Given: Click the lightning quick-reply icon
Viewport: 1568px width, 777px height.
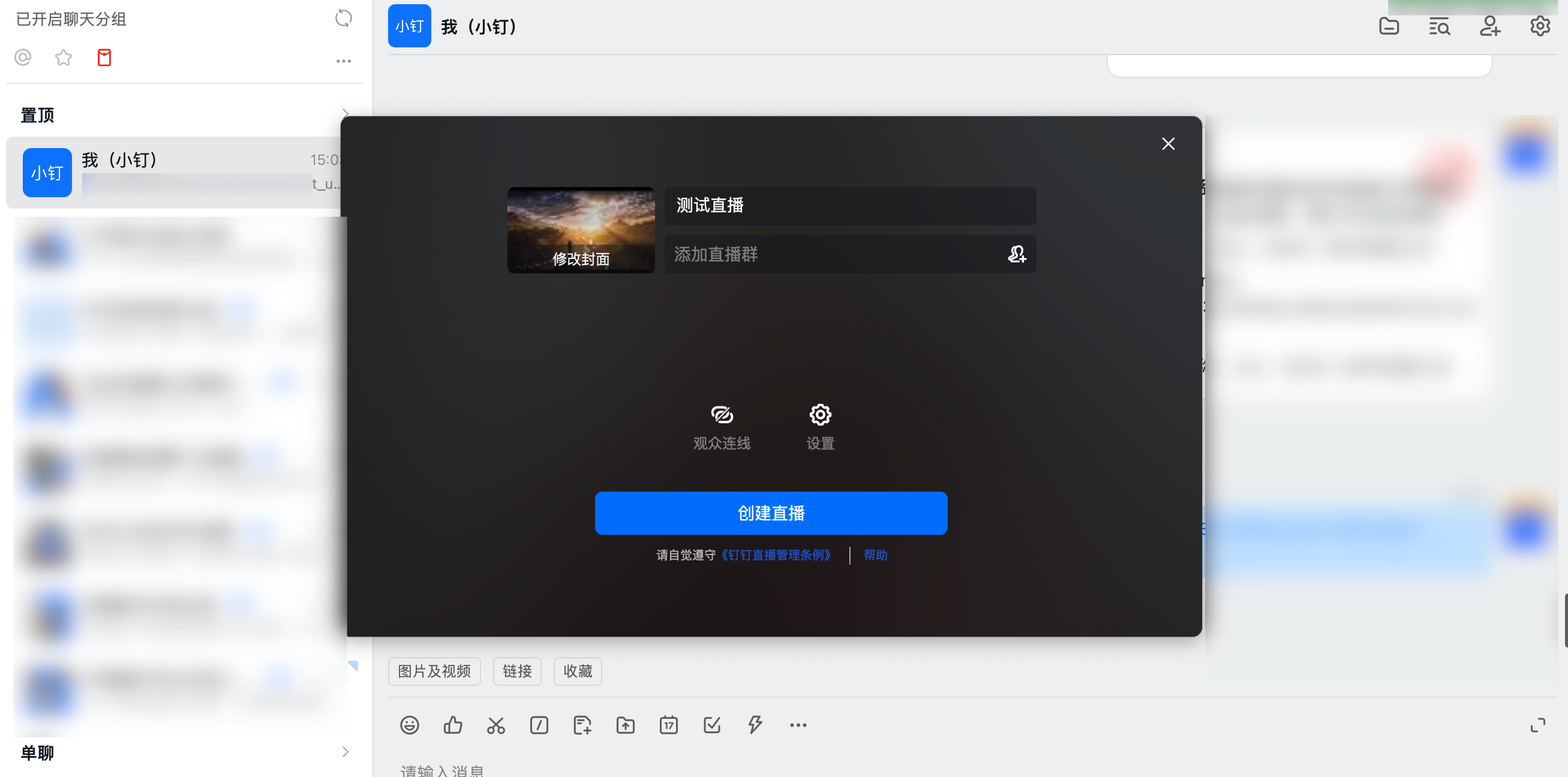Looking at the screenshot, I should point(755,725).
